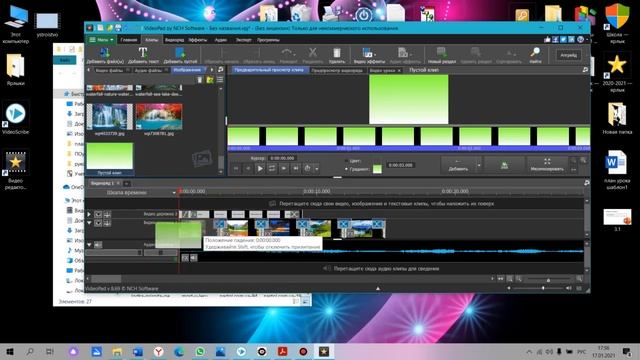Screen dimensions: 640x360
Task: Select the Color radio option
Action: click(347, 161)
